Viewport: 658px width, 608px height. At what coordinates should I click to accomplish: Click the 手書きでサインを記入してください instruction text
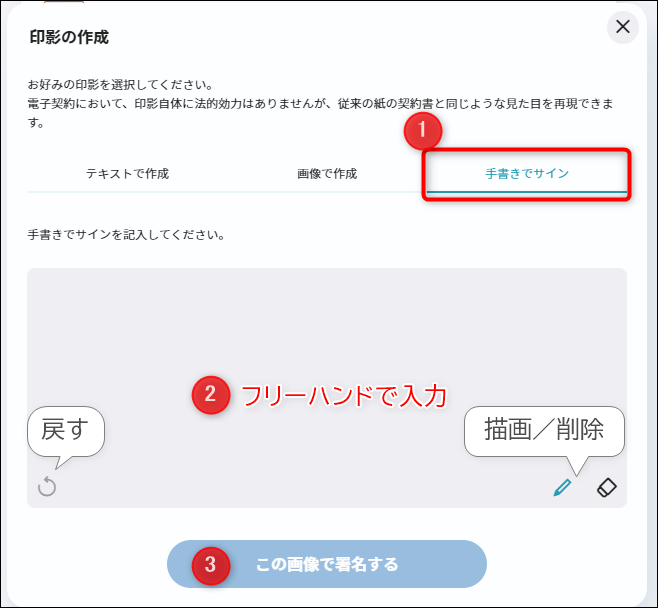127,235
